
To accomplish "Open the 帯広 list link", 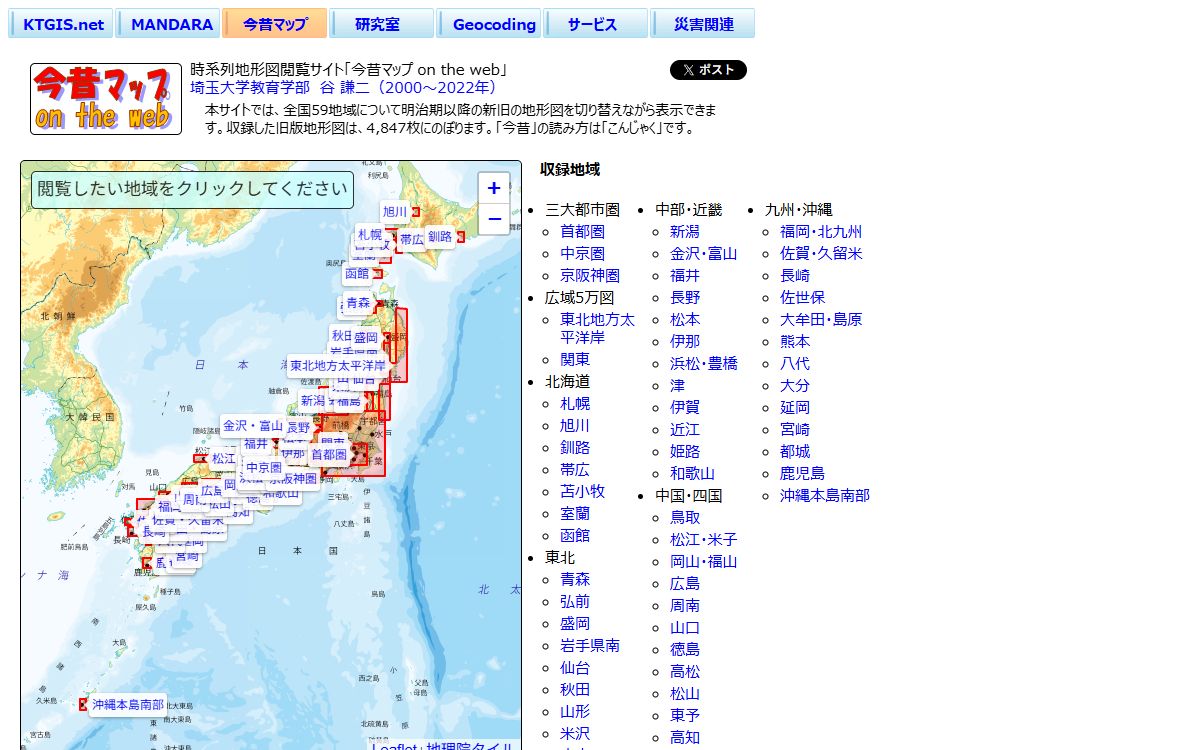I will pyautogui.click(x=575, y=469).
